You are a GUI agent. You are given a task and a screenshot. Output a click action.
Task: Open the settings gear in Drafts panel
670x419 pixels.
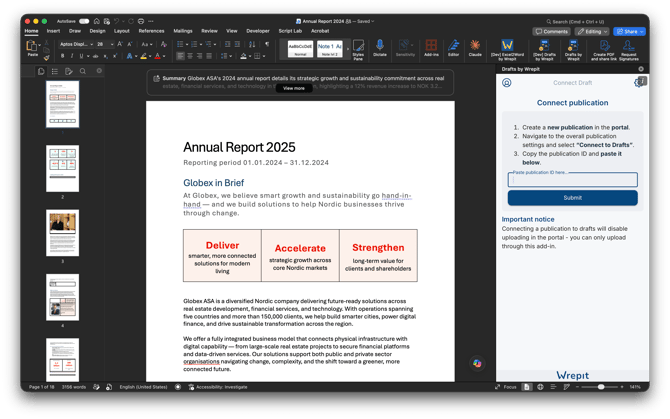click(x=640, y=82)
